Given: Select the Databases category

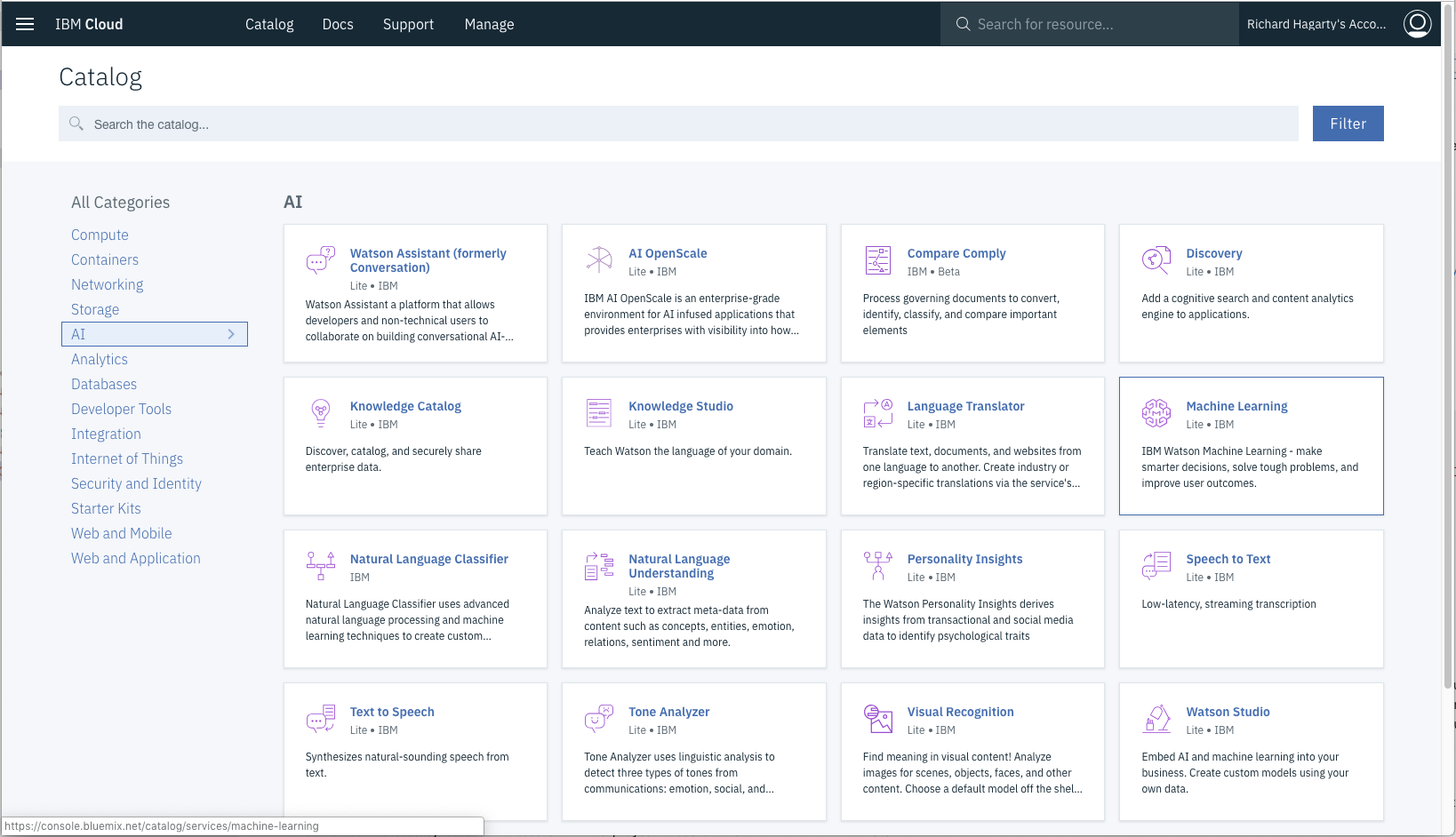Looking at the screenshot, I should (104, 384).
